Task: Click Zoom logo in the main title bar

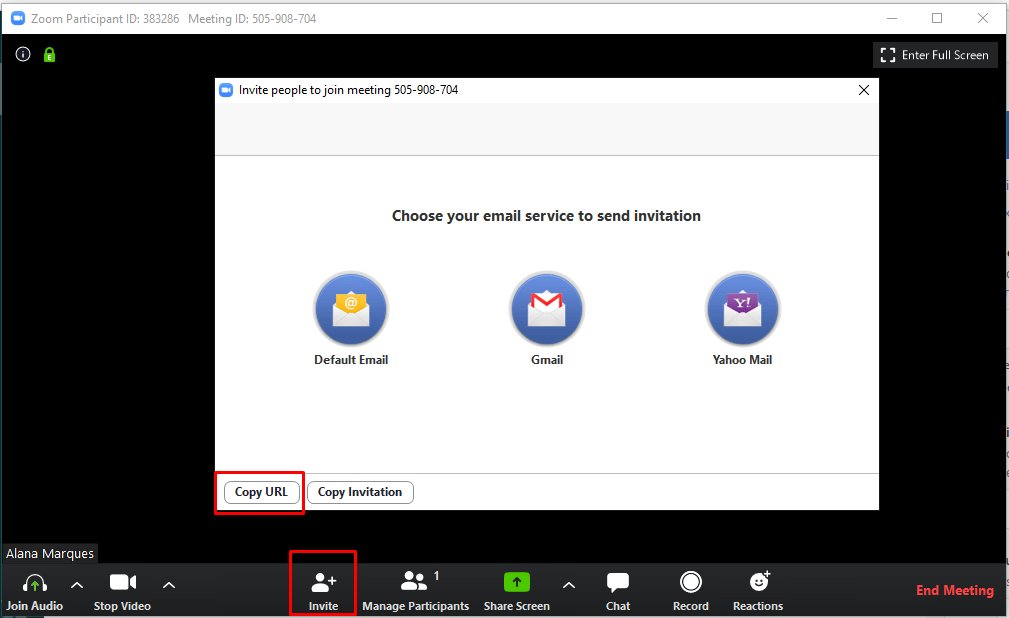Action: pyautogui.click(x=18, y=19)
